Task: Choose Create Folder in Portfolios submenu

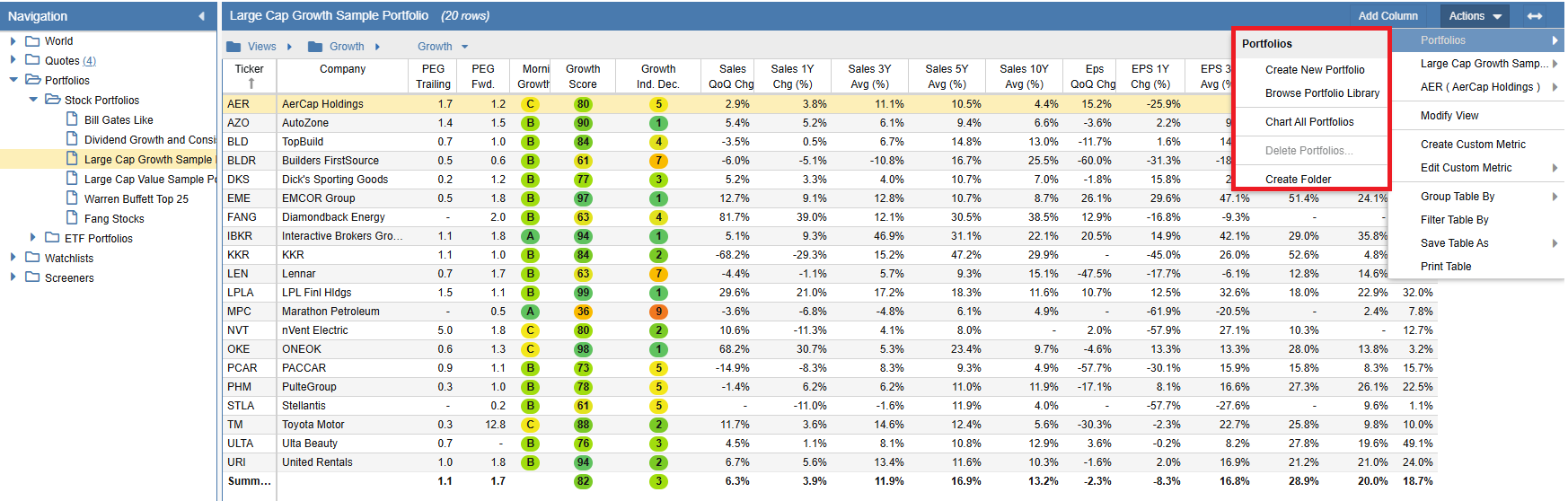Action: [x=1299, y=180]
